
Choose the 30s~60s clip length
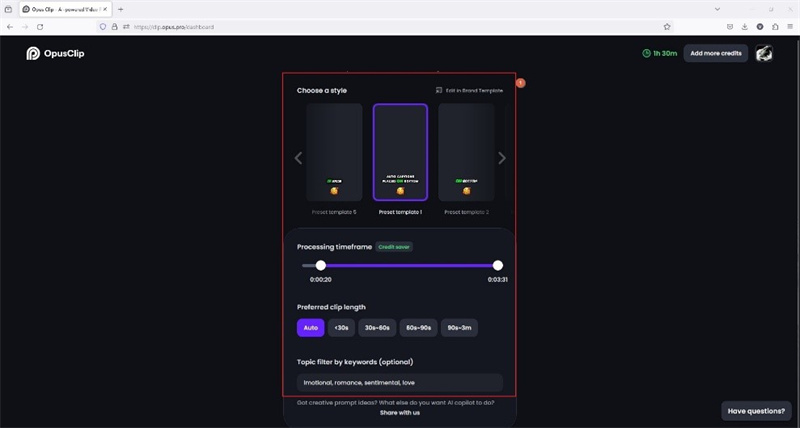pos(377,328)
